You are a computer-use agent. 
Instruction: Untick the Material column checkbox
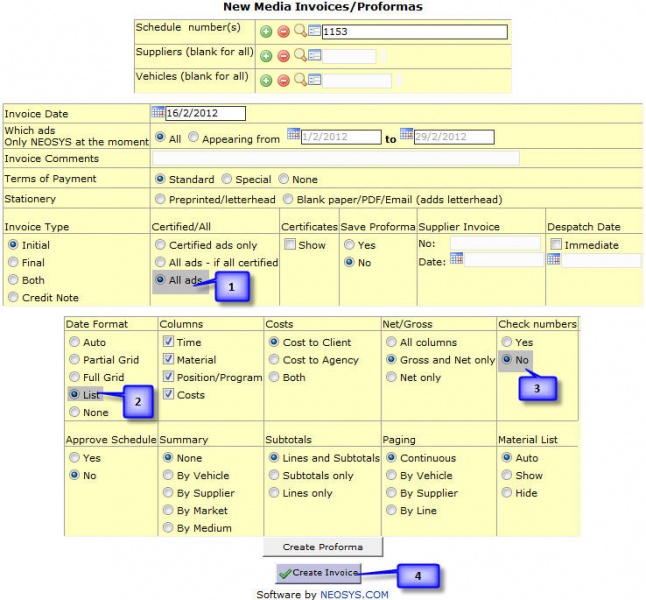coord(168,359)
